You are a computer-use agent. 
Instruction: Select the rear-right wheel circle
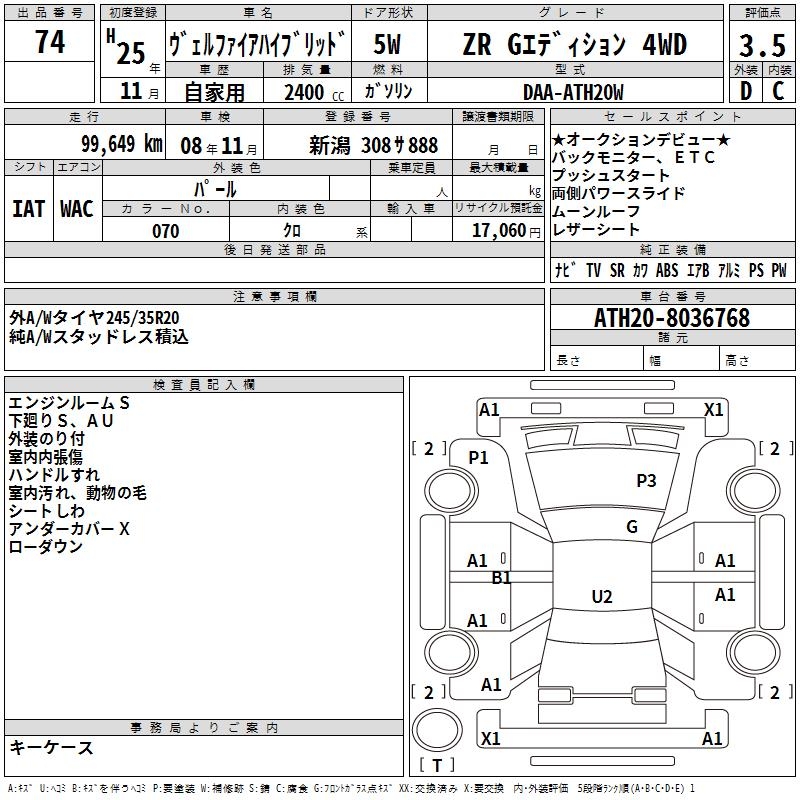[753, 653]
